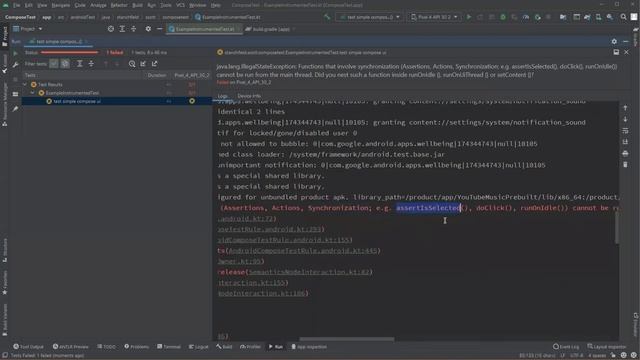The height and width of the screenshot is (360, 640).
Task: Open the Project side tool window tab
Action: pos(4,36)
